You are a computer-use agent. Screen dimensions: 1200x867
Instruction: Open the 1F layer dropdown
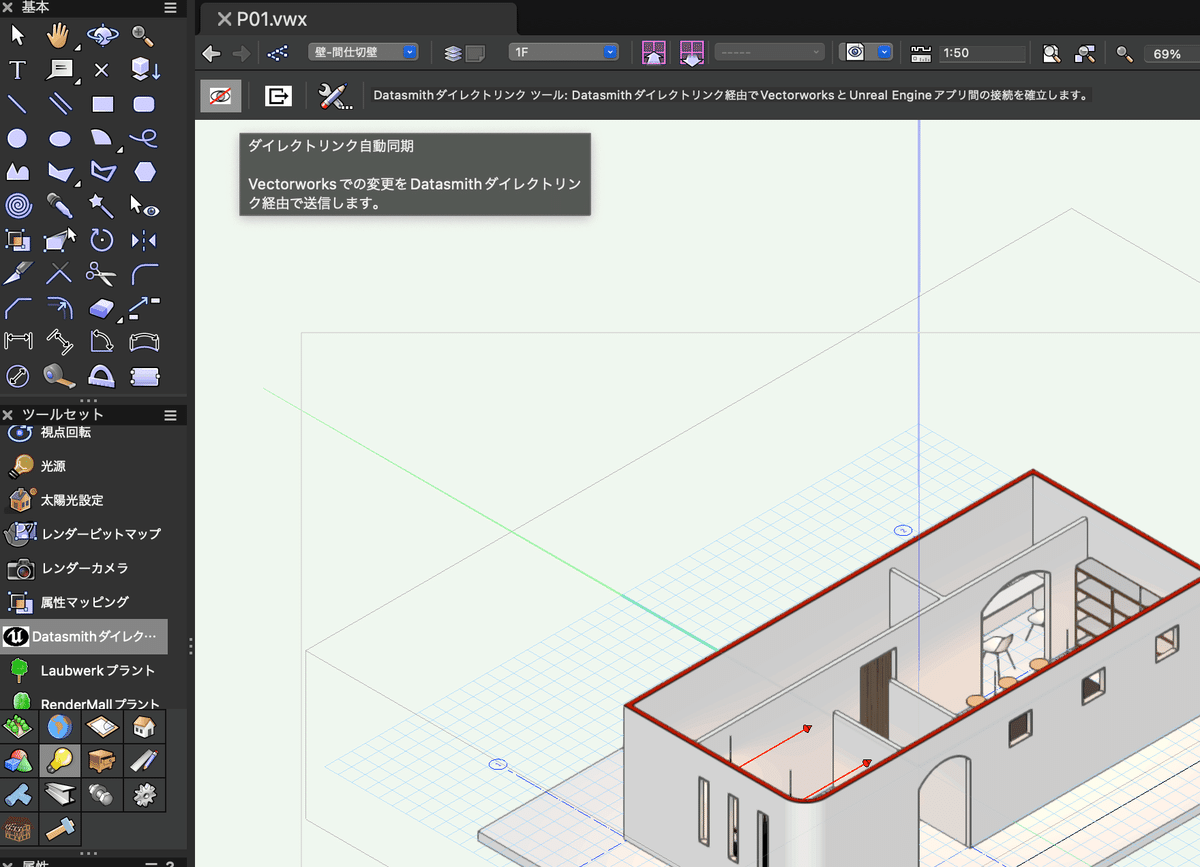coord(563,53)
